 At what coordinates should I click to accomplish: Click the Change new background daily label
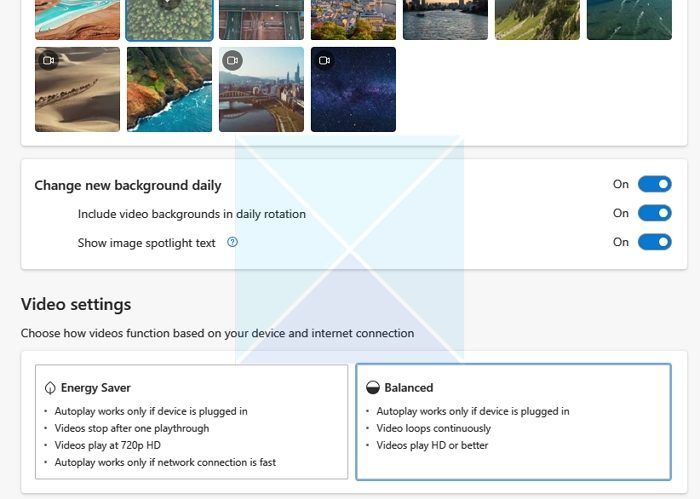[128, 185]
